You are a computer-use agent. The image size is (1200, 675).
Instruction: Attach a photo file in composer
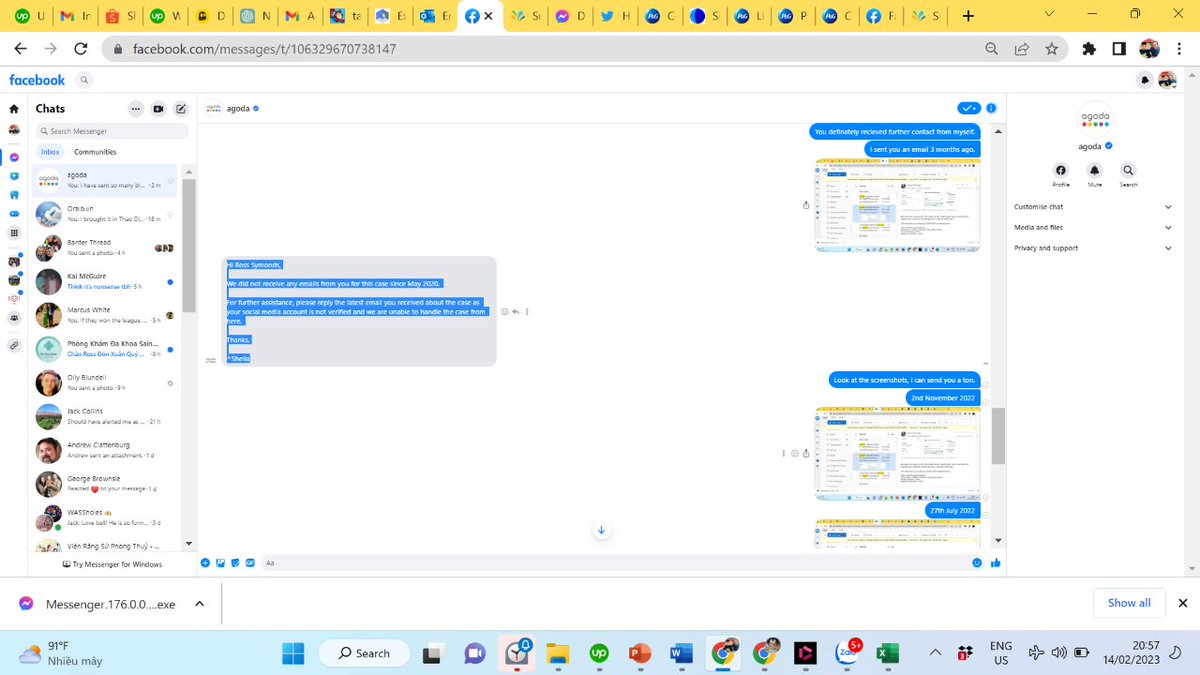click(x=220, y=563)
